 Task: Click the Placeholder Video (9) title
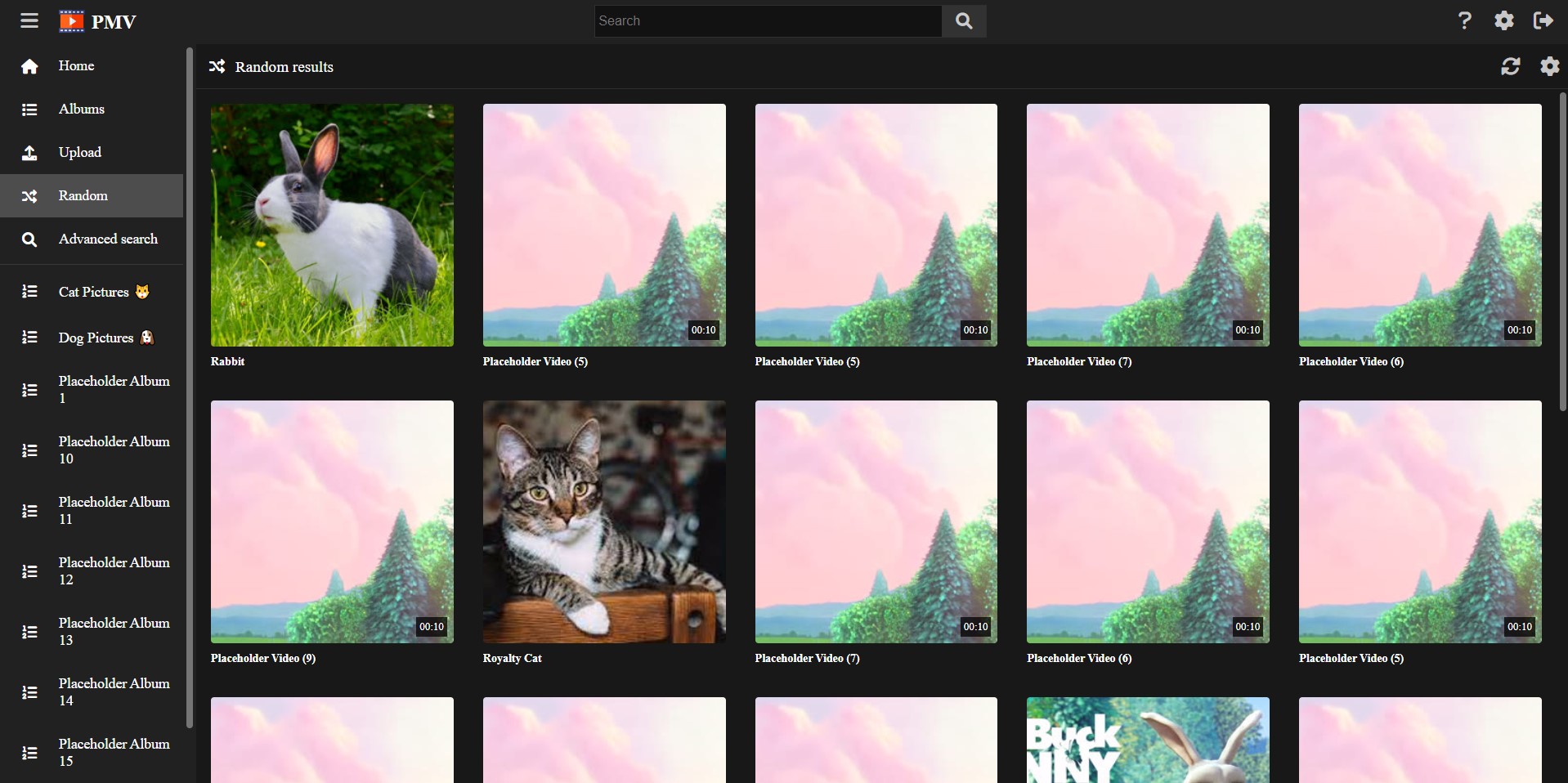tap(263, 658)
